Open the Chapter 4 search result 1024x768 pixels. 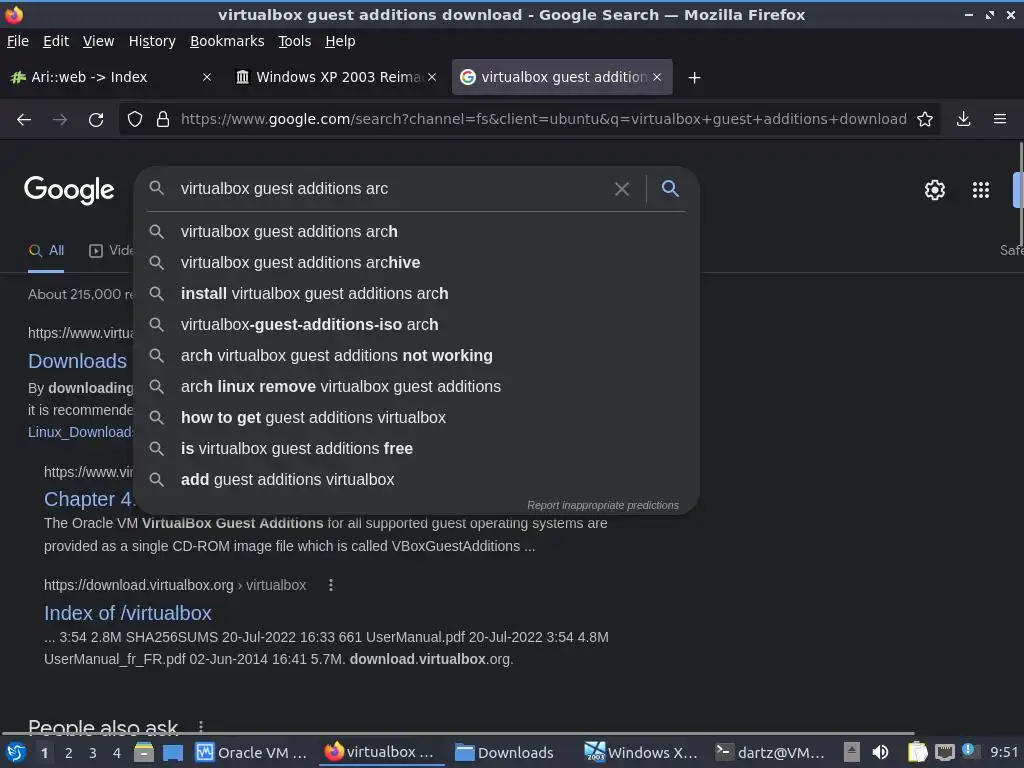pyautogui.click(x=89, y=499)
